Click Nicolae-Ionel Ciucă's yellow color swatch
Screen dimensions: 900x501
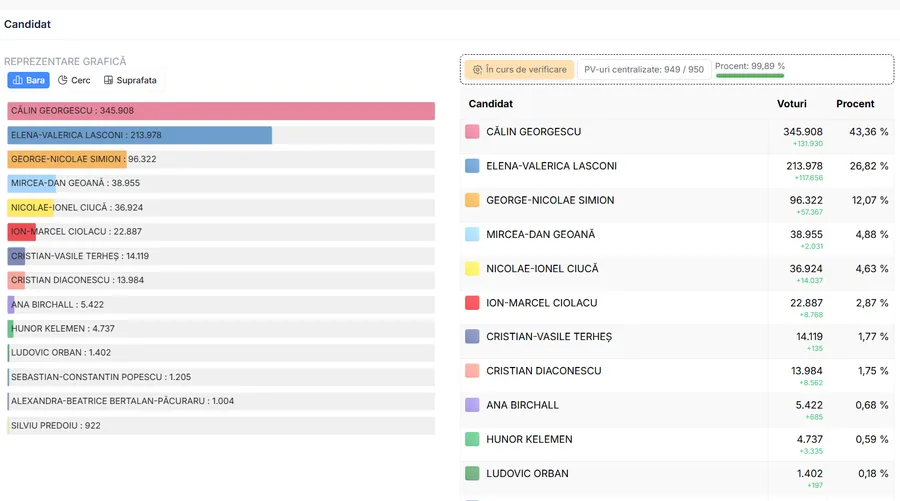point(472,269)
